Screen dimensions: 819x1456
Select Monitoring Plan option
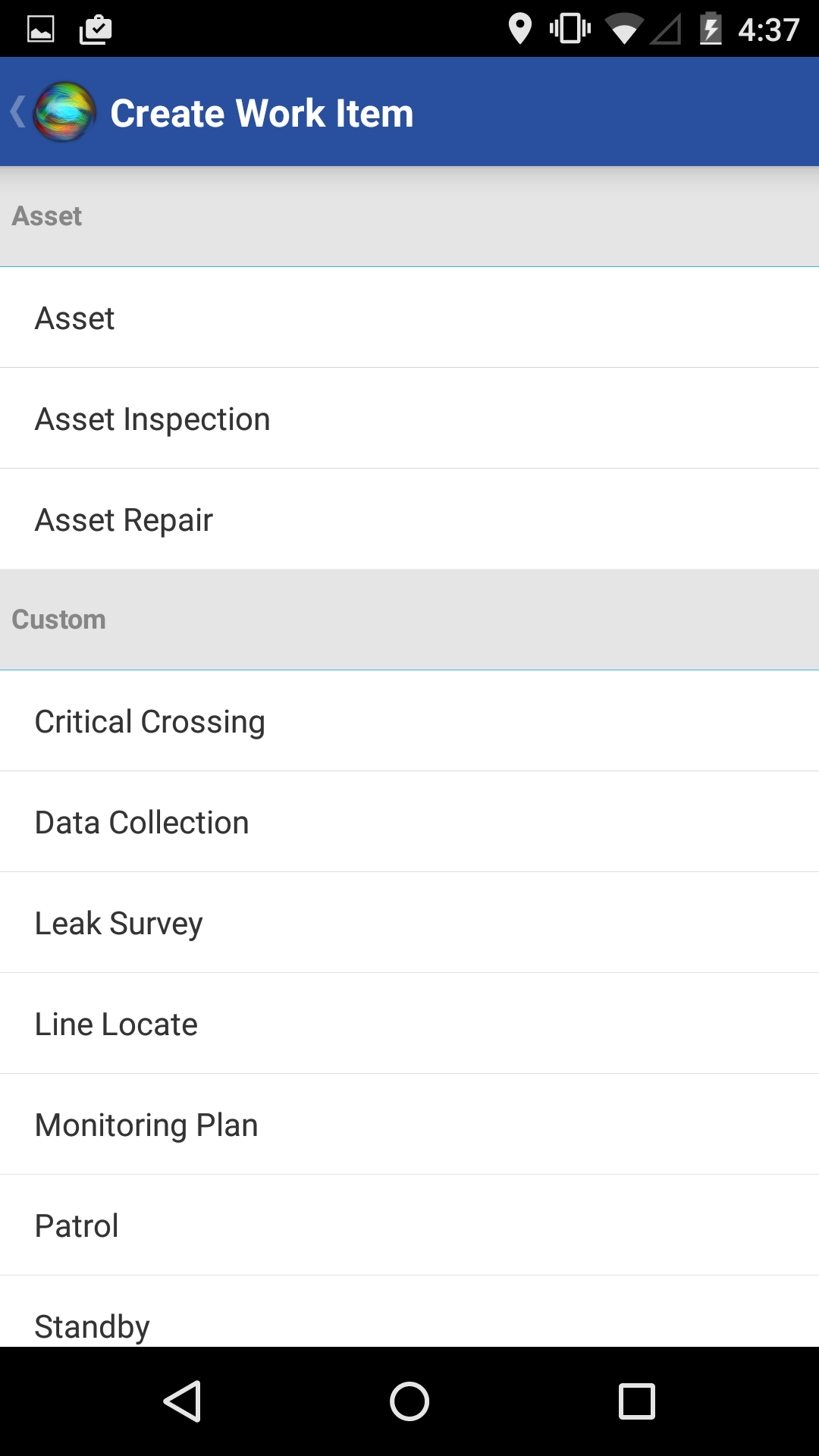409,1124
